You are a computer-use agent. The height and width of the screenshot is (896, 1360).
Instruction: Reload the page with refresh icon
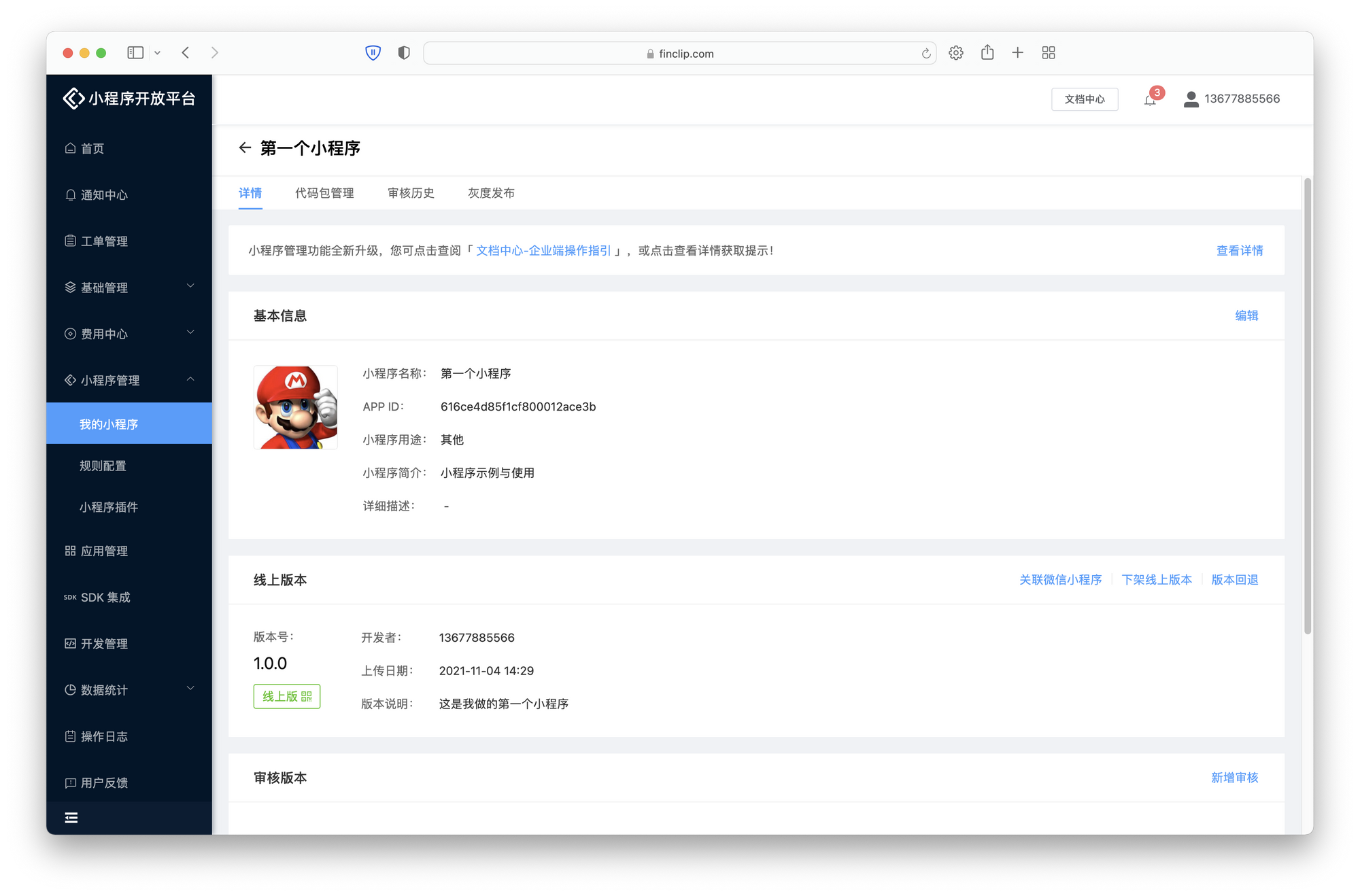tap(925, 54)
